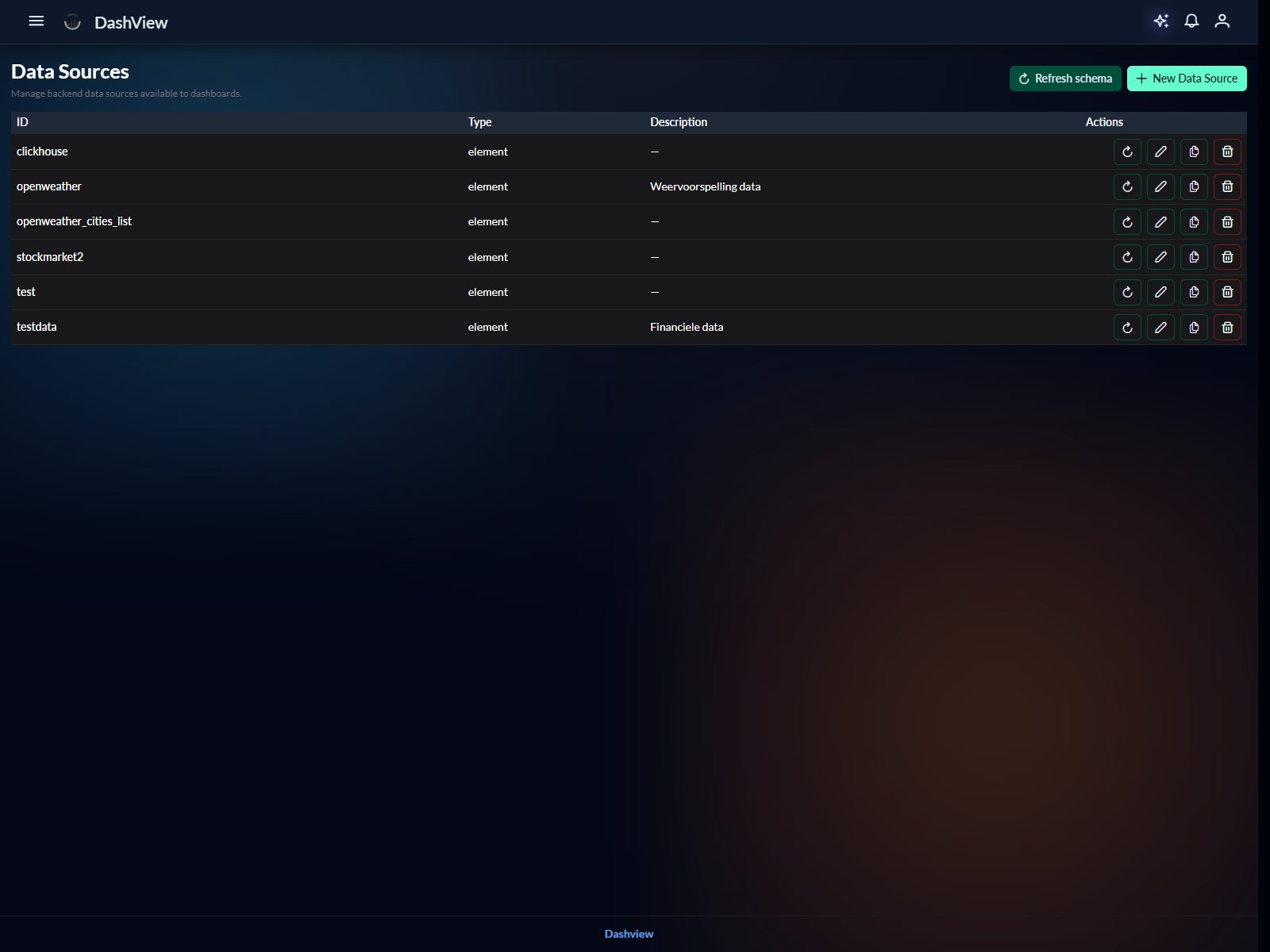The width and height of the screenshot is (1270, 952).
Task: Edit the openweather data source
Action: pyautogui.click(x=1160, y=187)
